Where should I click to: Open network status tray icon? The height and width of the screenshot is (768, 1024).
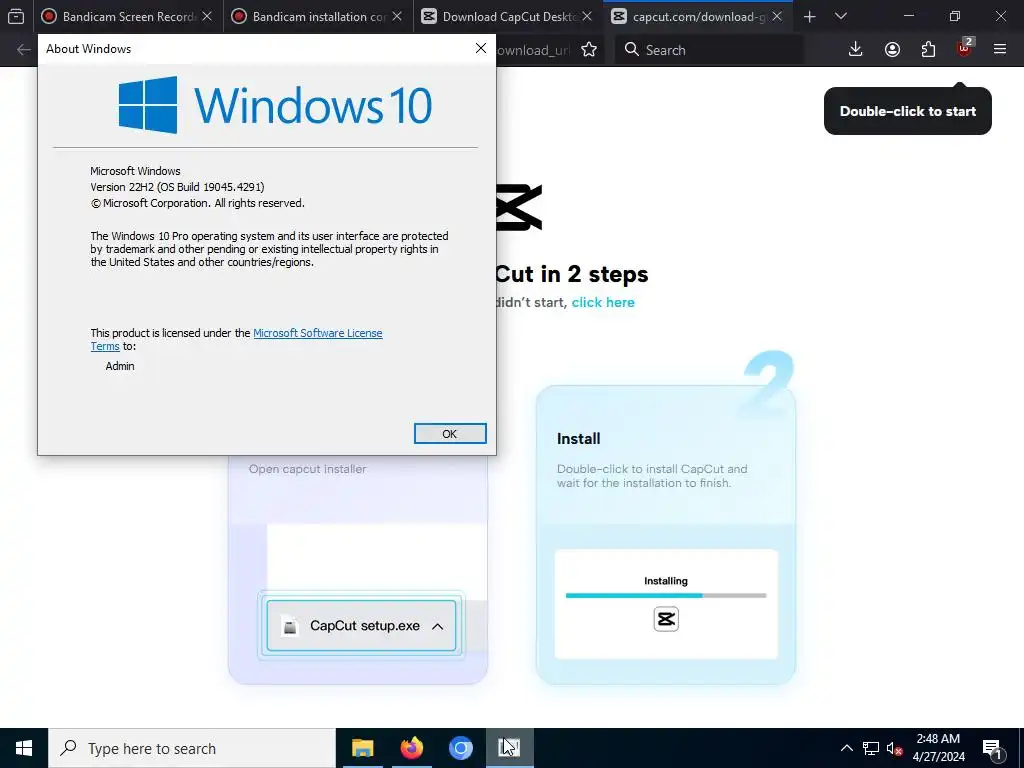point(871,748)
